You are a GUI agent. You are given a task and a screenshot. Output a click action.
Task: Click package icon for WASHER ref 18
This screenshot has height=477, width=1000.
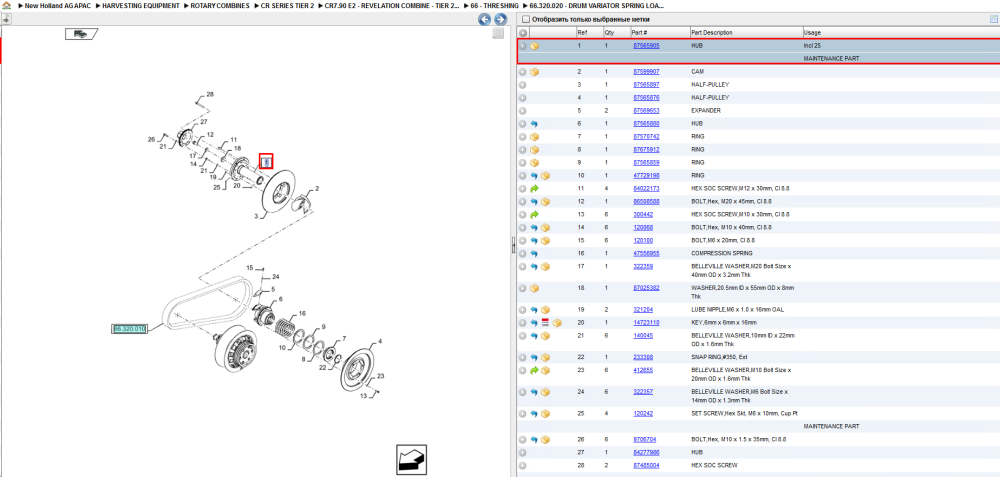tap(534, 288)
